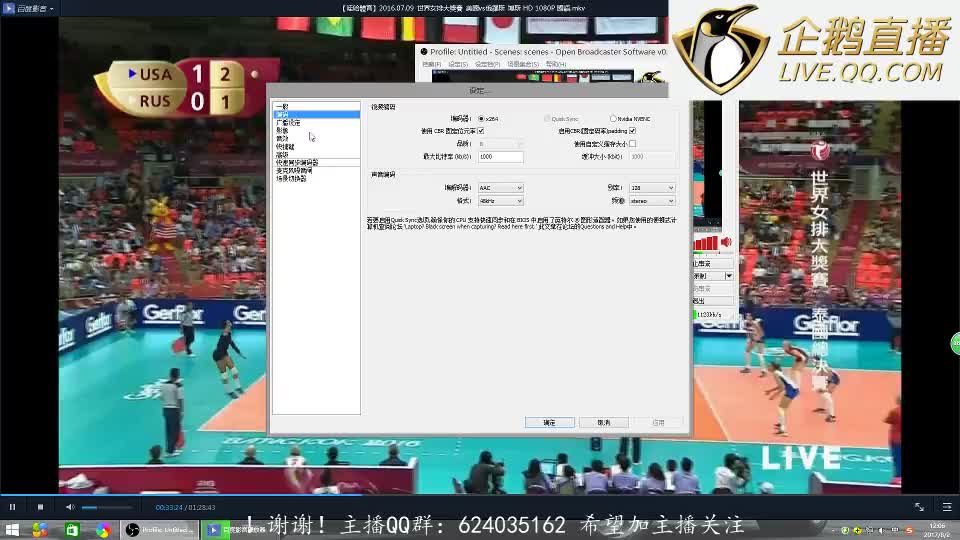Click the fullscreen icon in the player bar
The image size is (960, 540).
(919, 507)
